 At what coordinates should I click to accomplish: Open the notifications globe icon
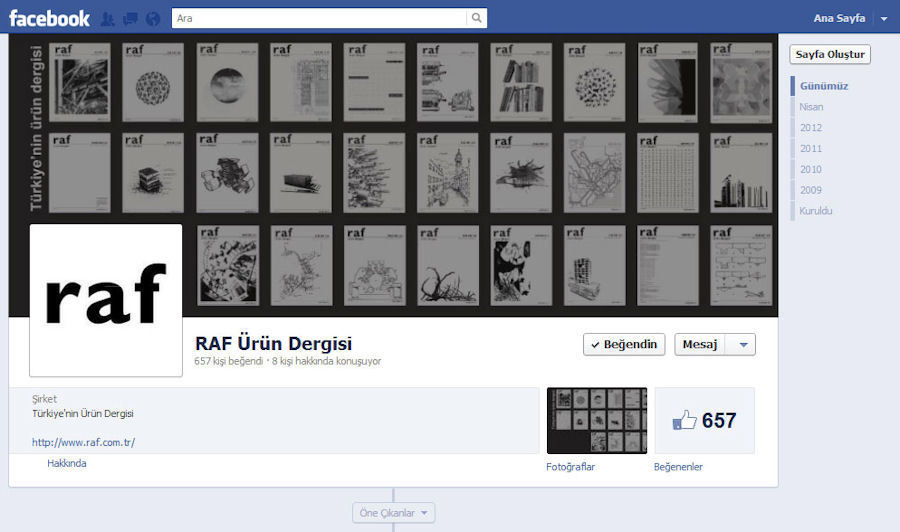(x=153, y=19)
